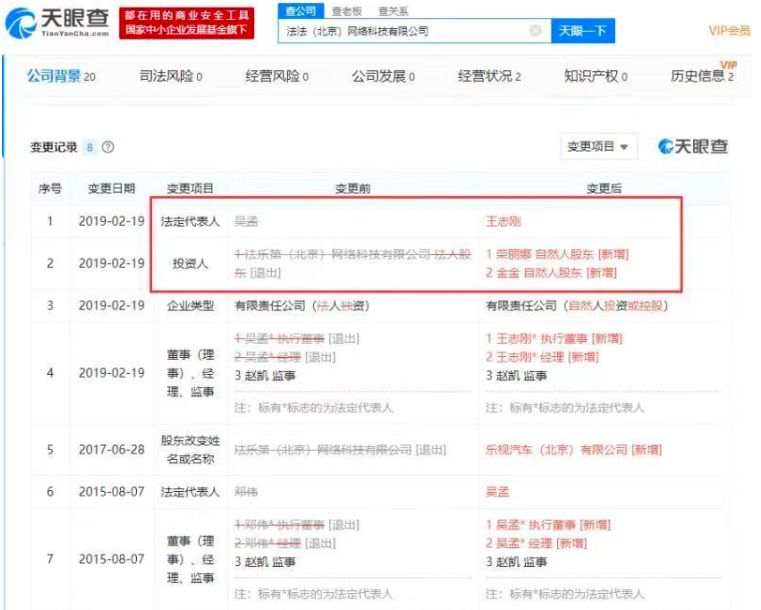Open 乐视汽车（北京）有限公司 link
Viewport: 761px width, 610px height.
pyautogui.click(x=556, y=450)
